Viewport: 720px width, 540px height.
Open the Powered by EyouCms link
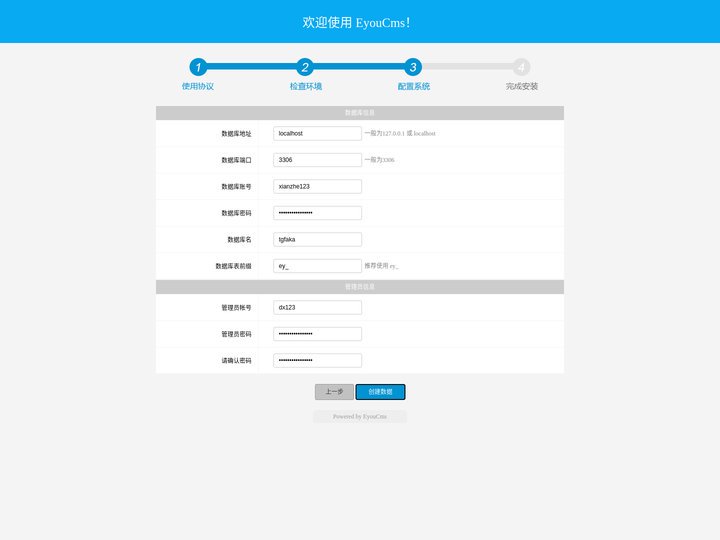[360, 416]
